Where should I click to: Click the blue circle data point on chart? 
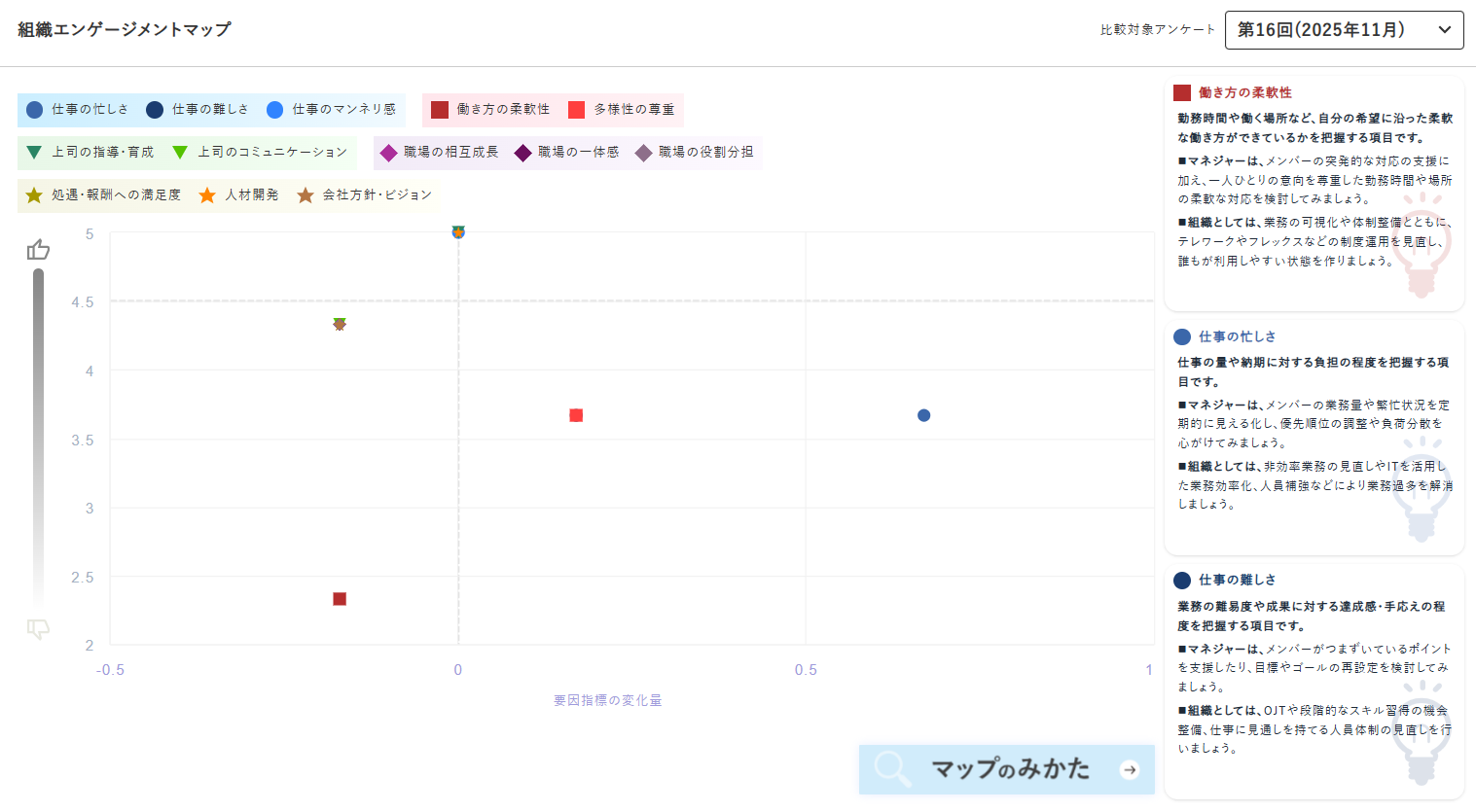pyautogui.click(x=924, y=415)
